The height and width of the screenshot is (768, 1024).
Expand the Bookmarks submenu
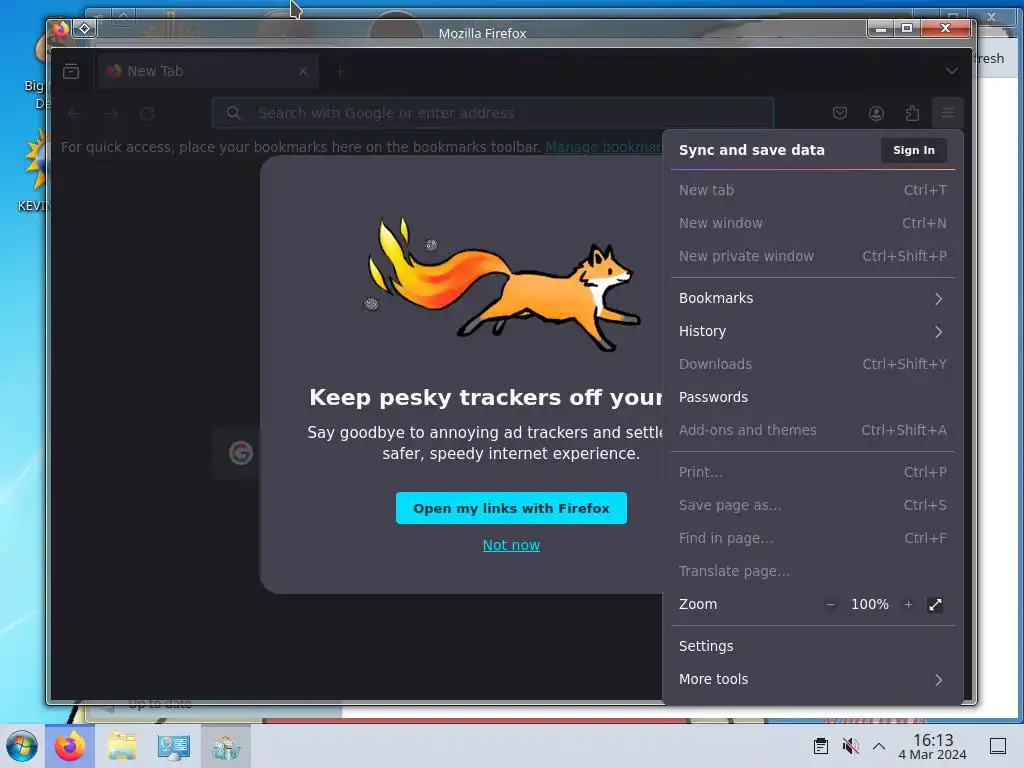pyautogui.click(x=812, y=298)
